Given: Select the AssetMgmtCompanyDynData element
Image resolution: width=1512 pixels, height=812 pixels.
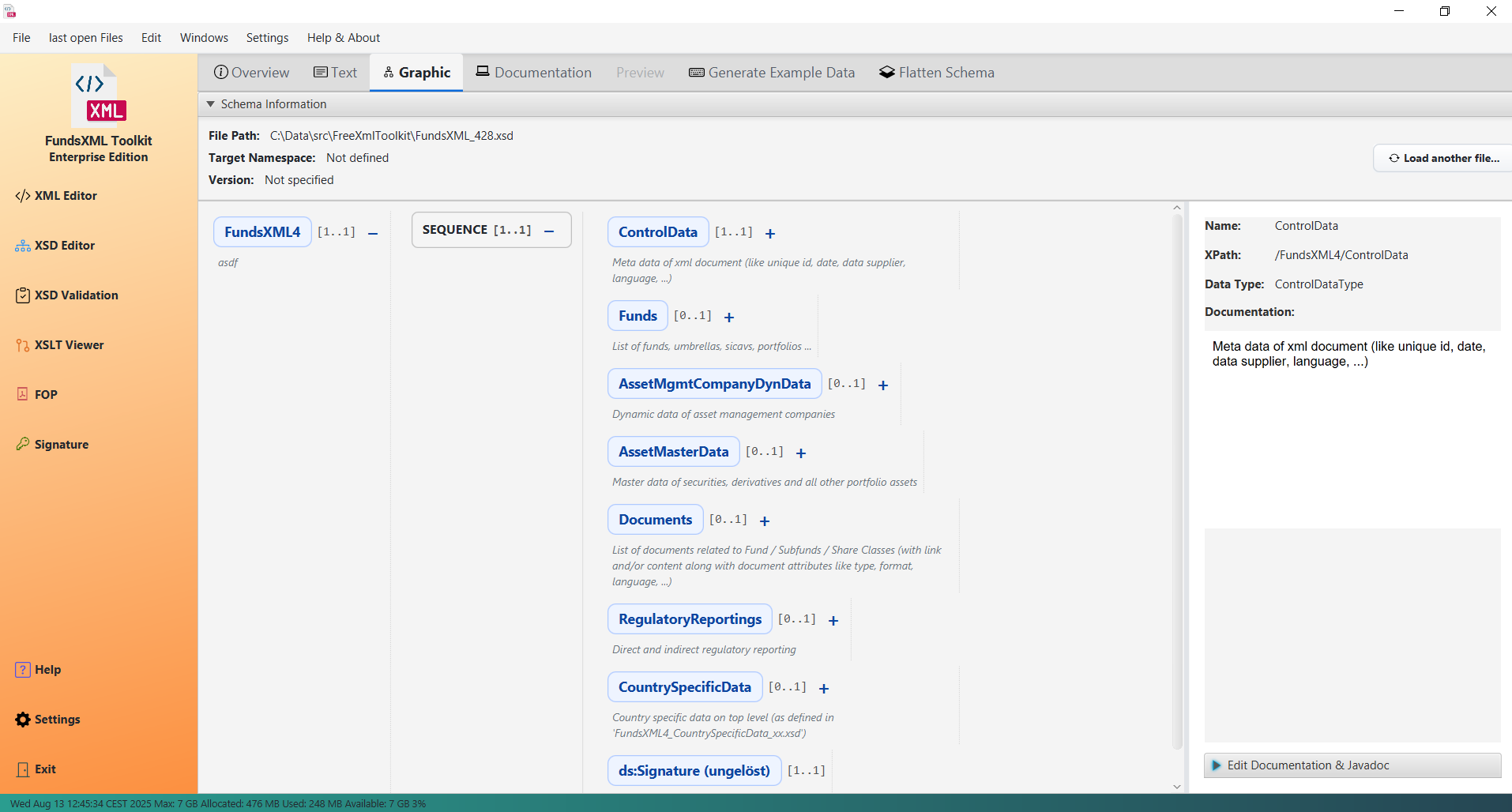Looking at the screenshot, I should pos(714,383).
